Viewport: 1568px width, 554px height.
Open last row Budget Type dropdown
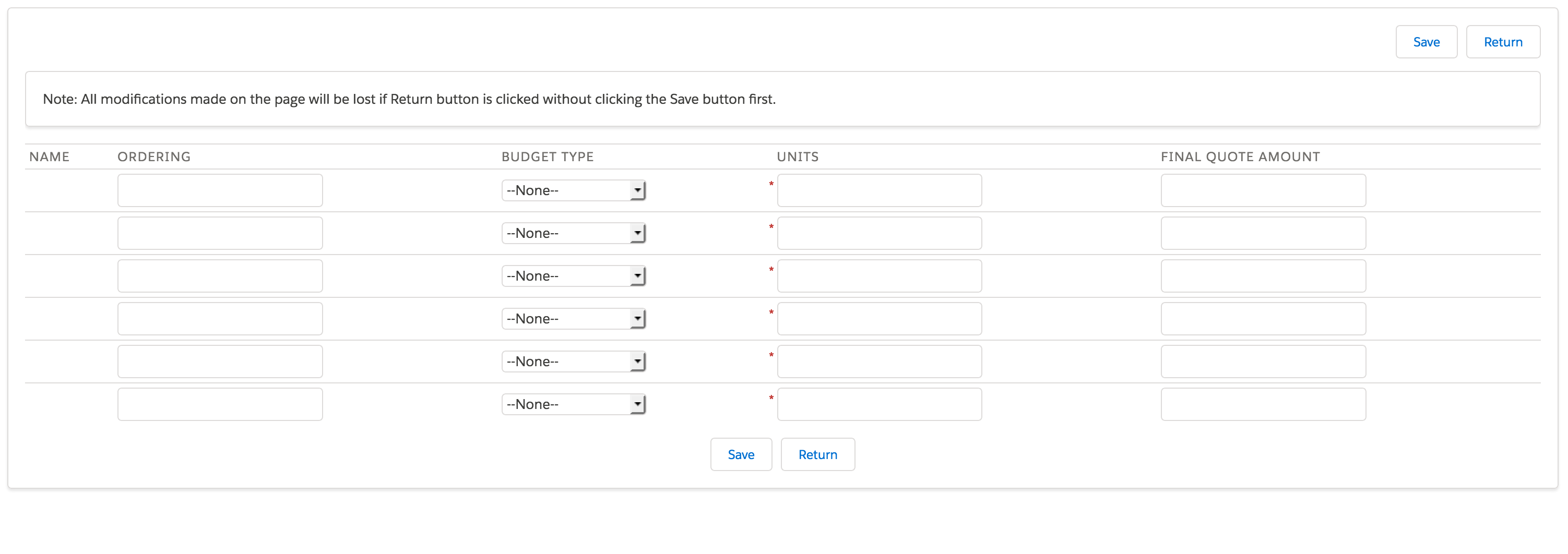click(573, 404)
